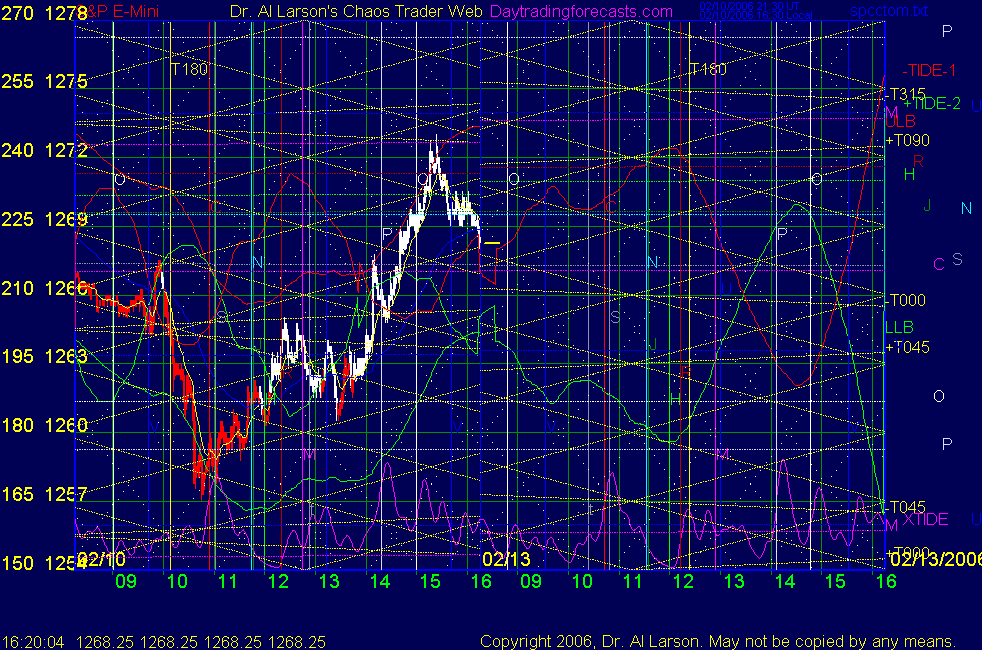Click the copyright notice for Dr. Al Larson
Image resolution: width=982 pixels, height=650 pixels.
pyautogui.click(x=718, y=641)
